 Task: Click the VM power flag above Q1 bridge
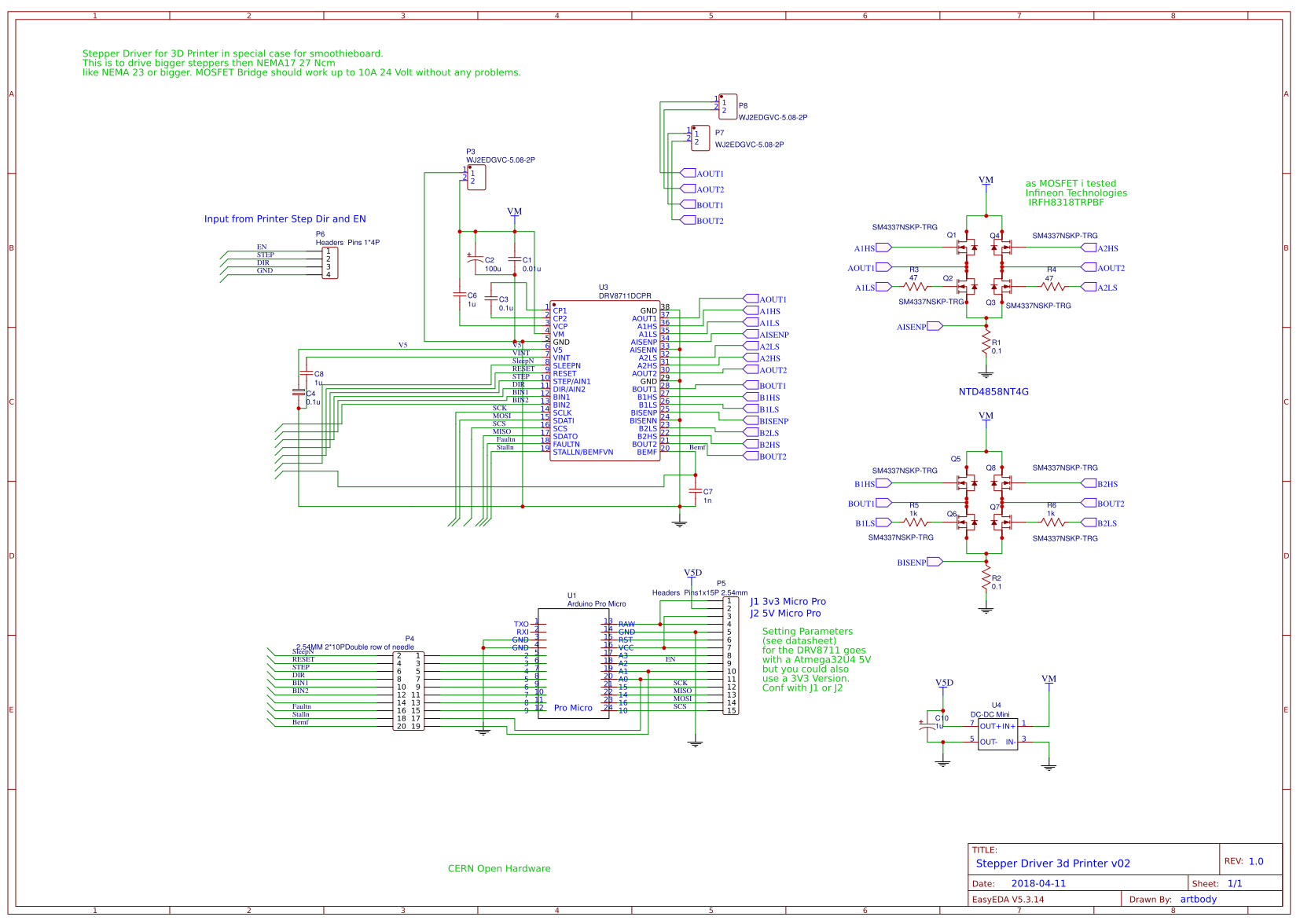[x=985, y=181]
